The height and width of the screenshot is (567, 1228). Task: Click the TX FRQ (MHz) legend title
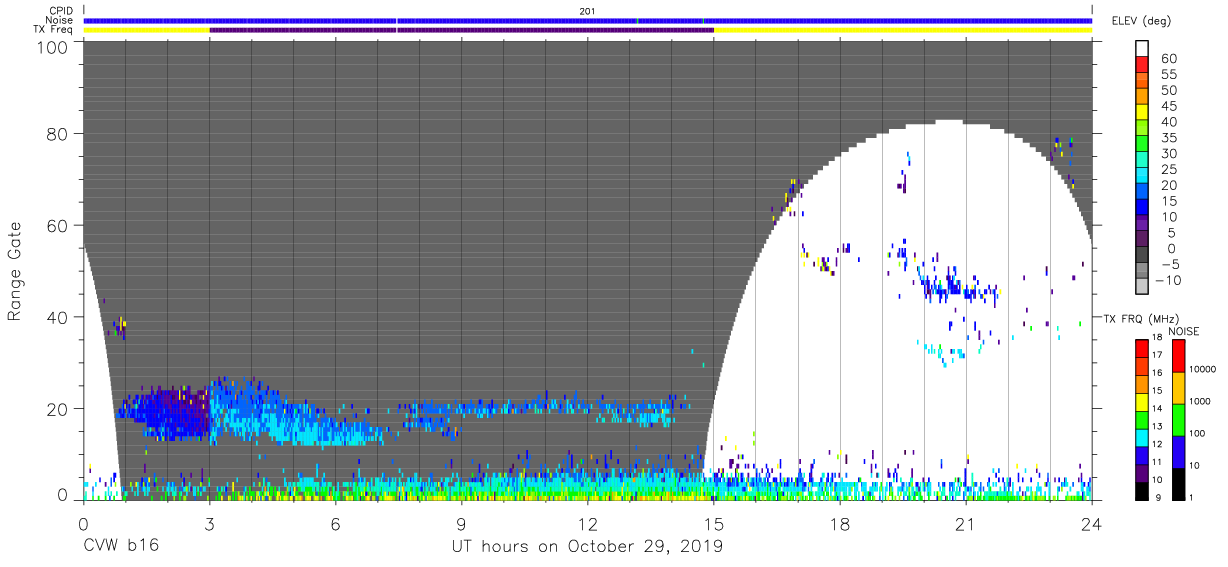(x=1142, y=318)
